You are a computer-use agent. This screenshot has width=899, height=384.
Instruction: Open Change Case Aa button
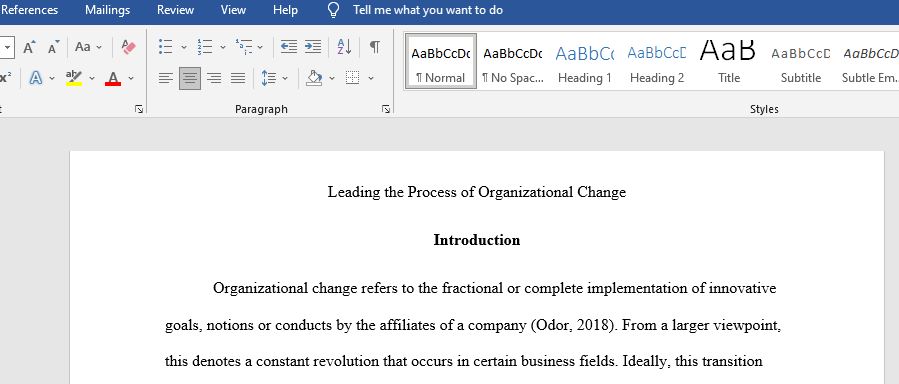[x=83, y=47]
